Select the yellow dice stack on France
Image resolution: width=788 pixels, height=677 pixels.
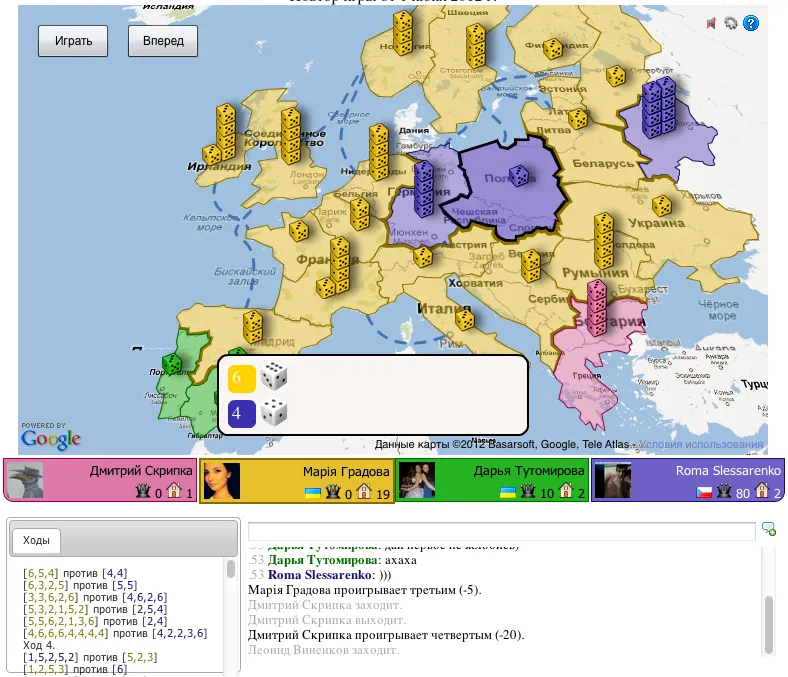coord(336,268)
